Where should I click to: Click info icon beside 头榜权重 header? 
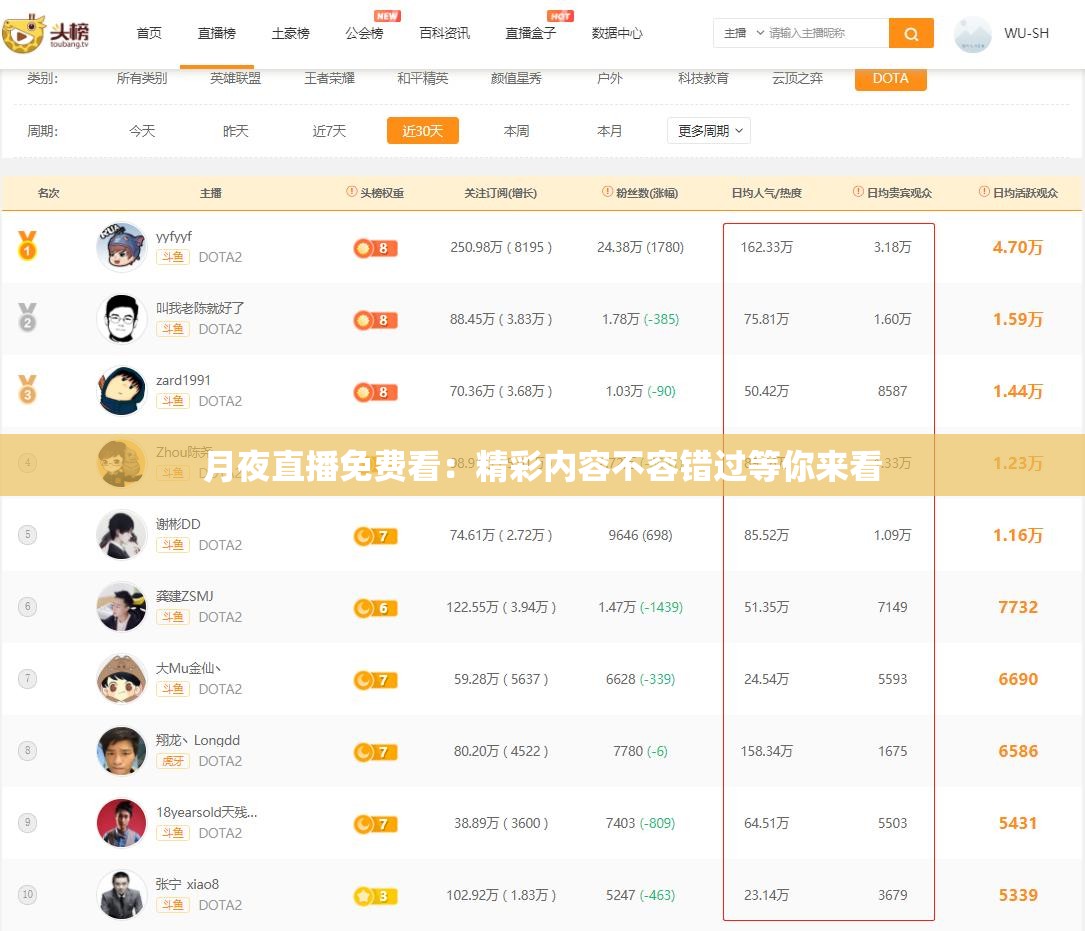352,192
